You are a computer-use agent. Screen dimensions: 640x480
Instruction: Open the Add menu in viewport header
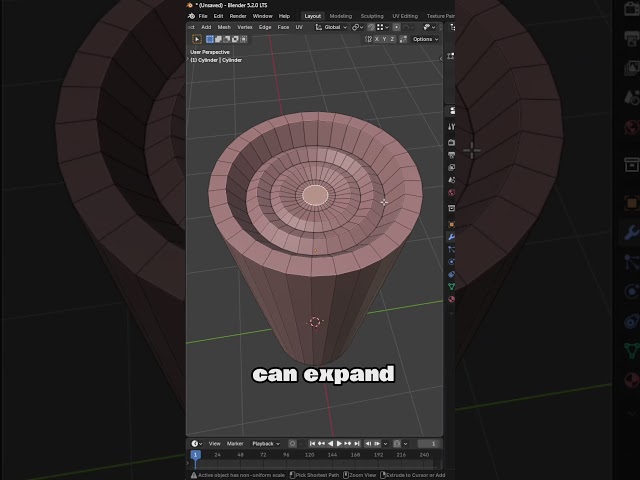click(x=206, y=27)
